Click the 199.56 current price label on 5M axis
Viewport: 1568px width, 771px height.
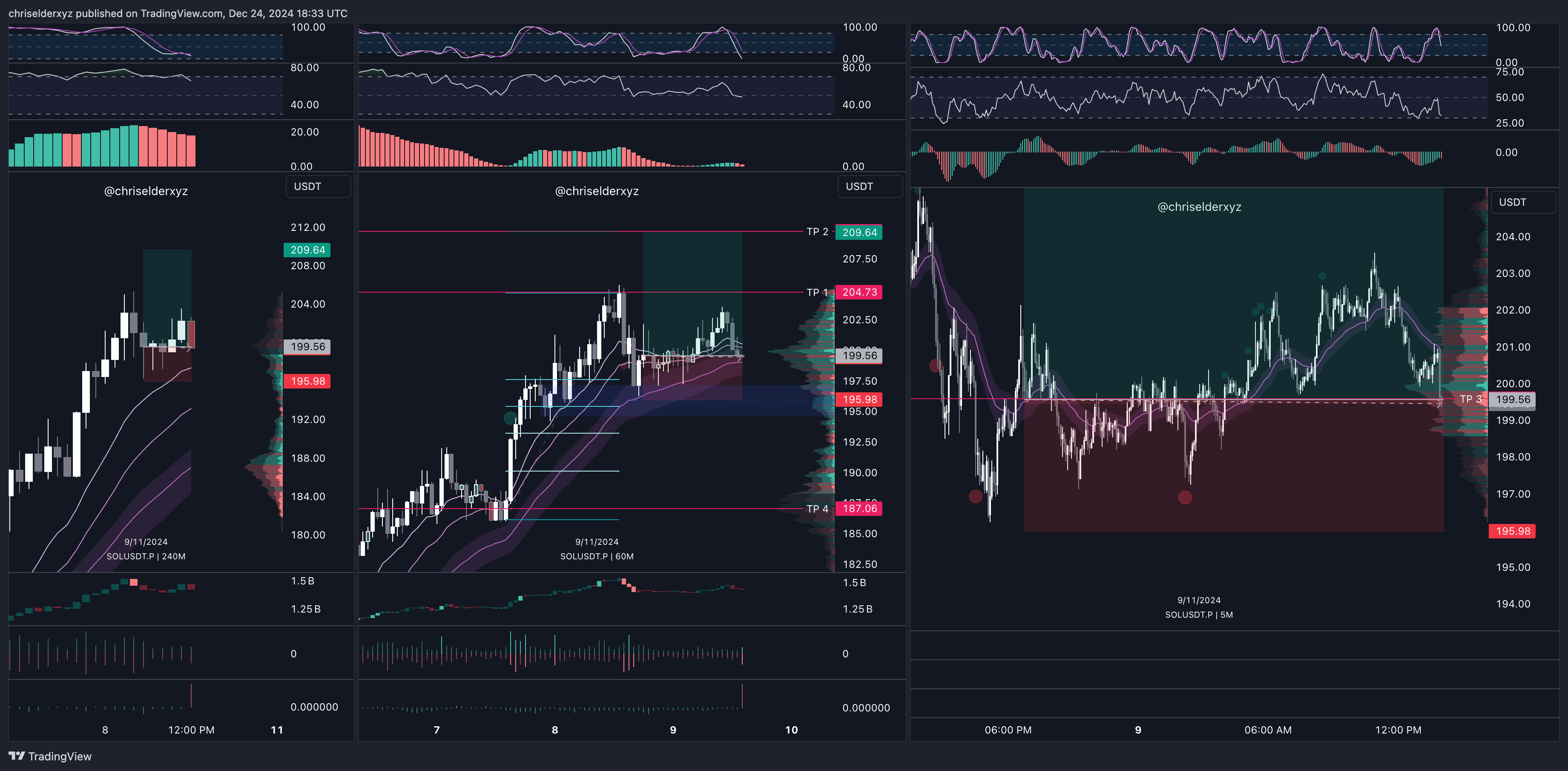[1513, 400]
